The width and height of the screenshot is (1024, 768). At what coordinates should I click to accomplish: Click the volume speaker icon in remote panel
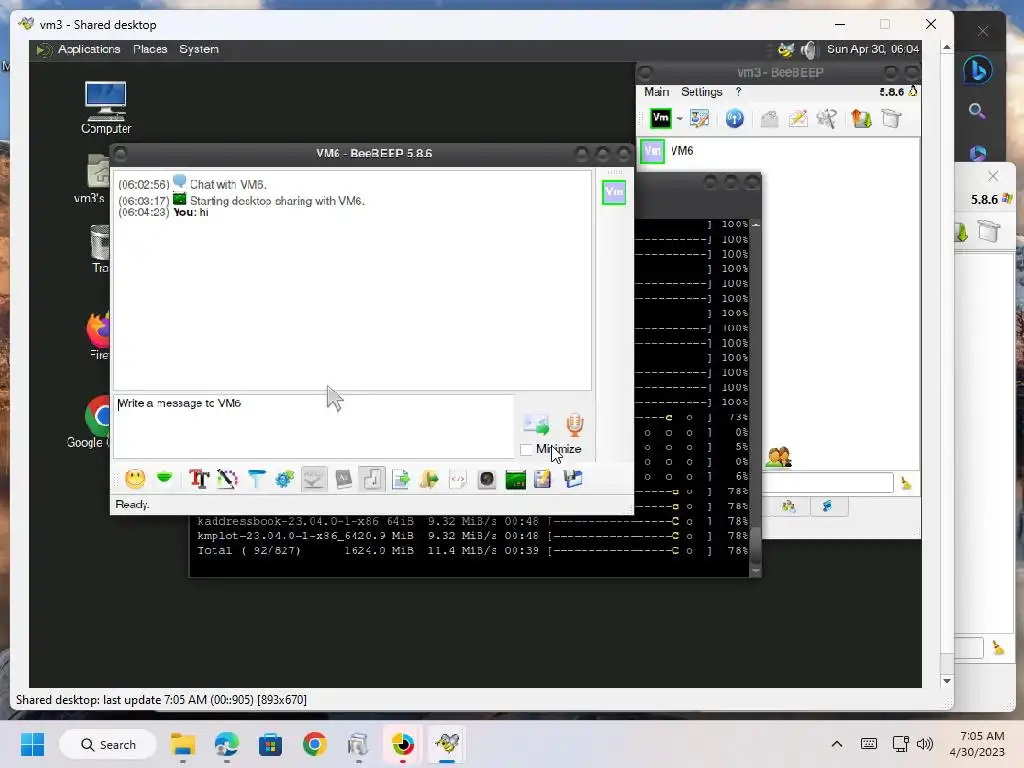click(x=809, y=50)
